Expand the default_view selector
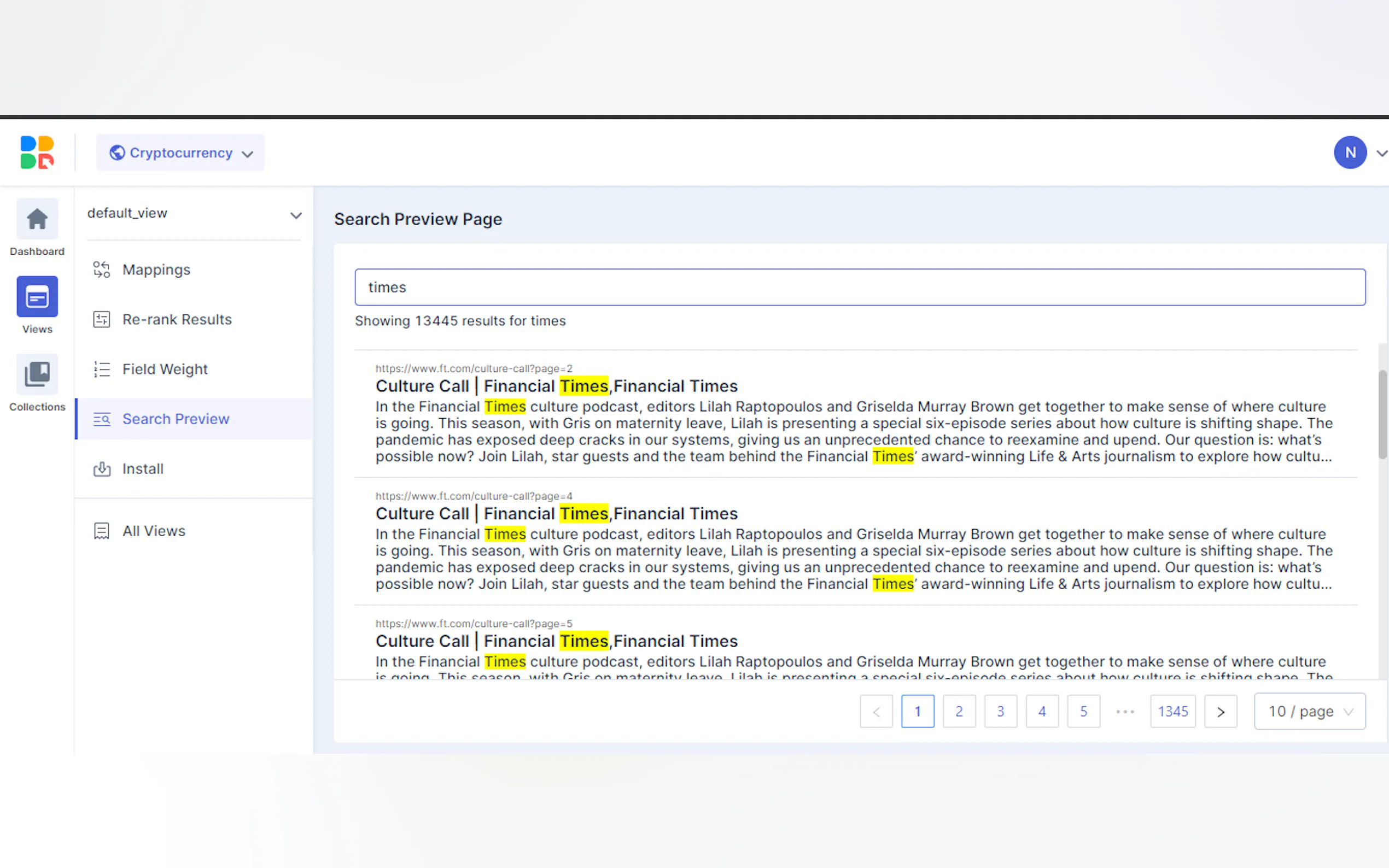1389x868 pixels. (193, 214)
